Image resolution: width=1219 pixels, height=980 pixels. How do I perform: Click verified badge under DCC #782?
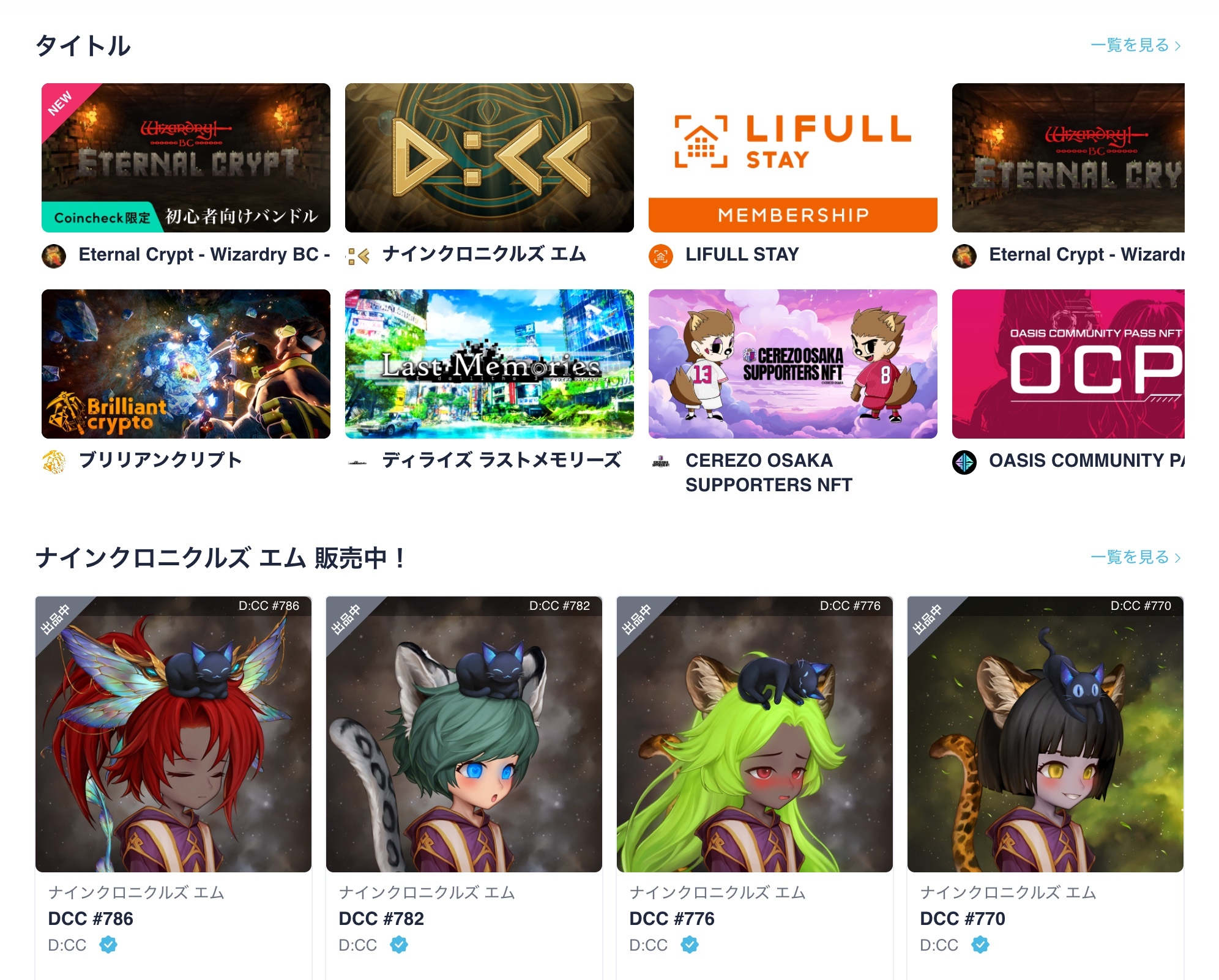click(x=399, y=945)
